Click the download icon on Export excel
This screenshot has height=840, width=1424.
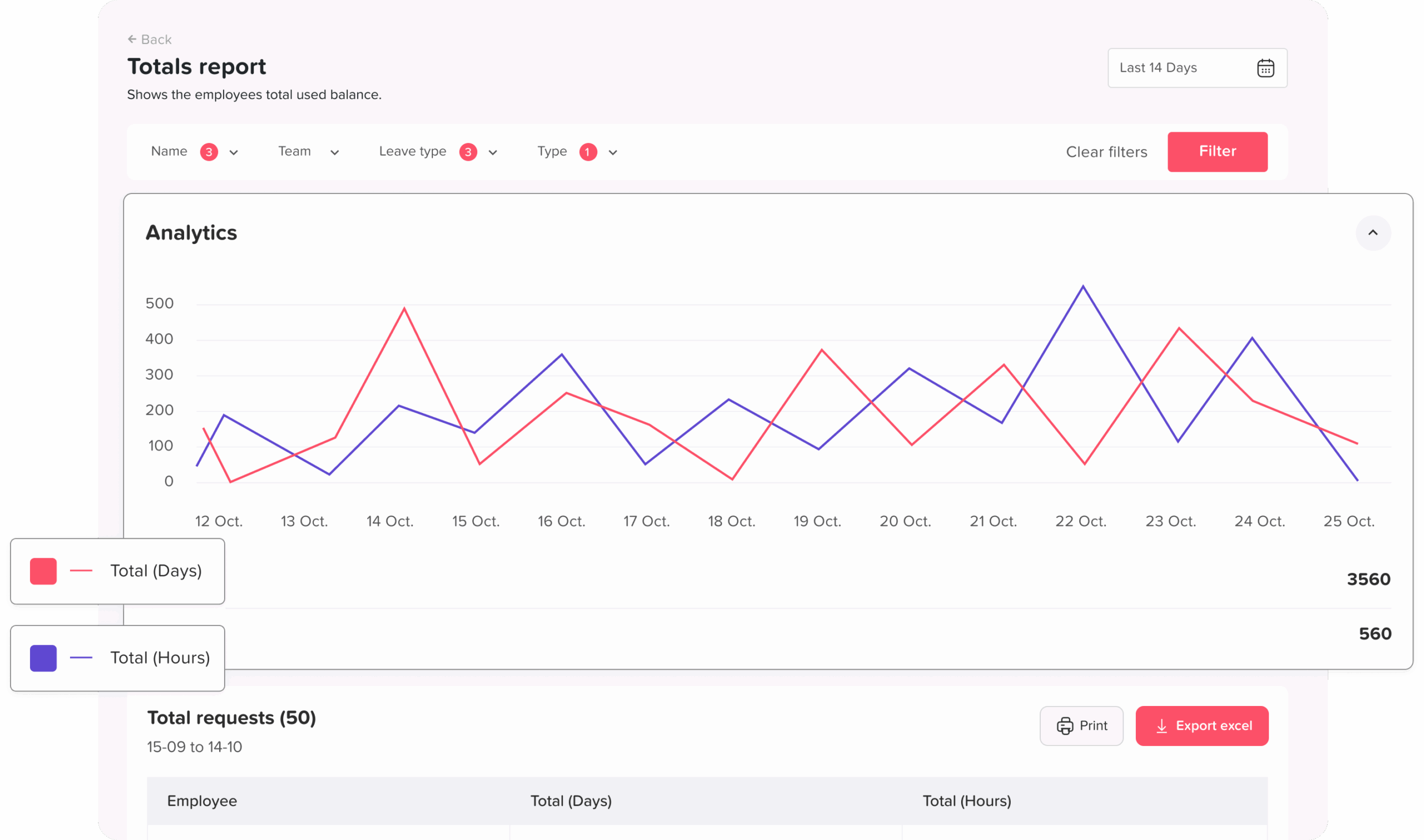[x=1162, y=725]
